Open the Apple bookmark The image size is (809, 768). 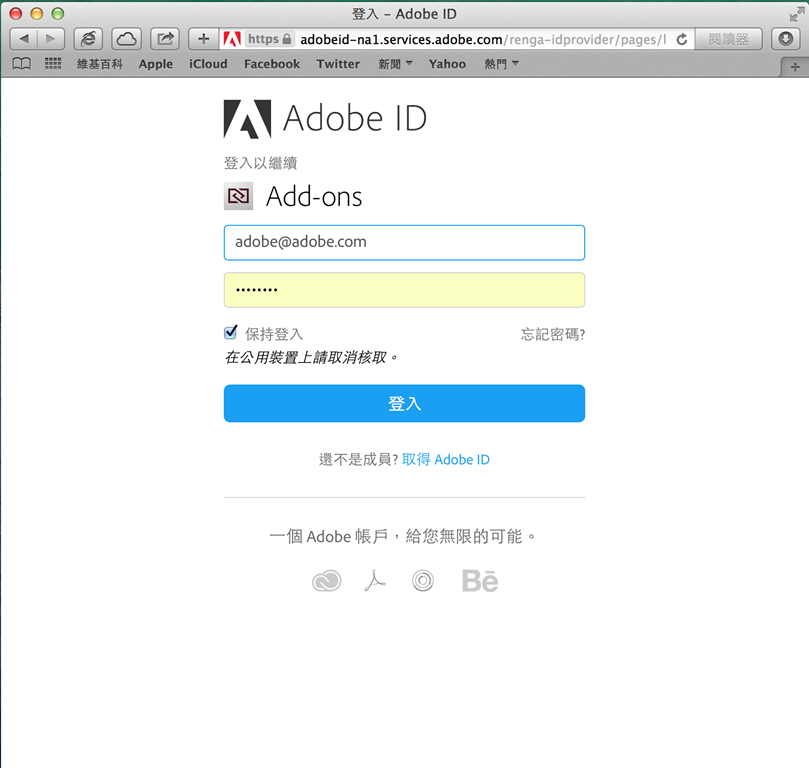tap(156, 64)
